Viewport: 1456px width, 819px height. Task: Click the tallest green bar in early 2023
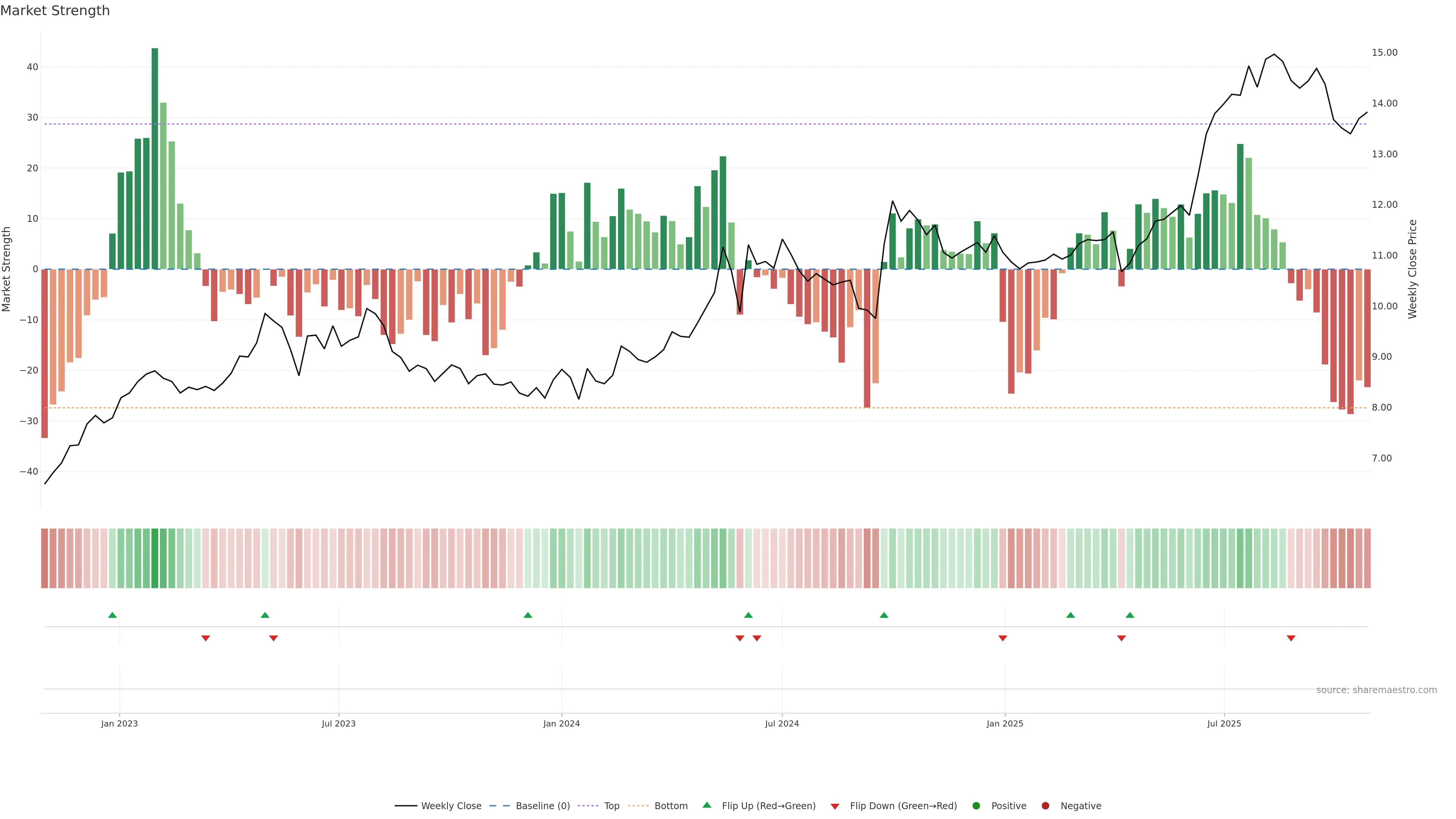pyautogui.click(x=155, y=158)
